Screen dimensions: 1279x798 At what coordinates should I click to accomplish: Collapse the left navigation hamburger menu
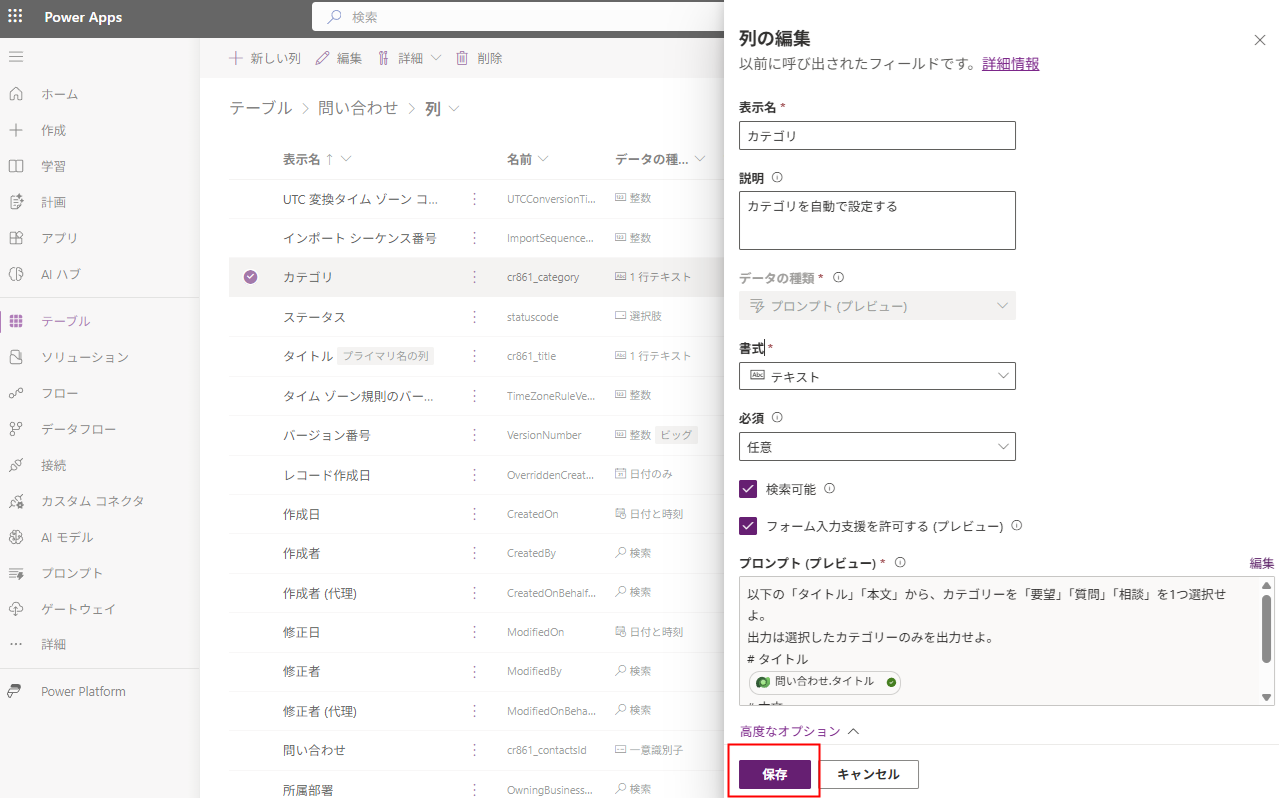(16, 57)
